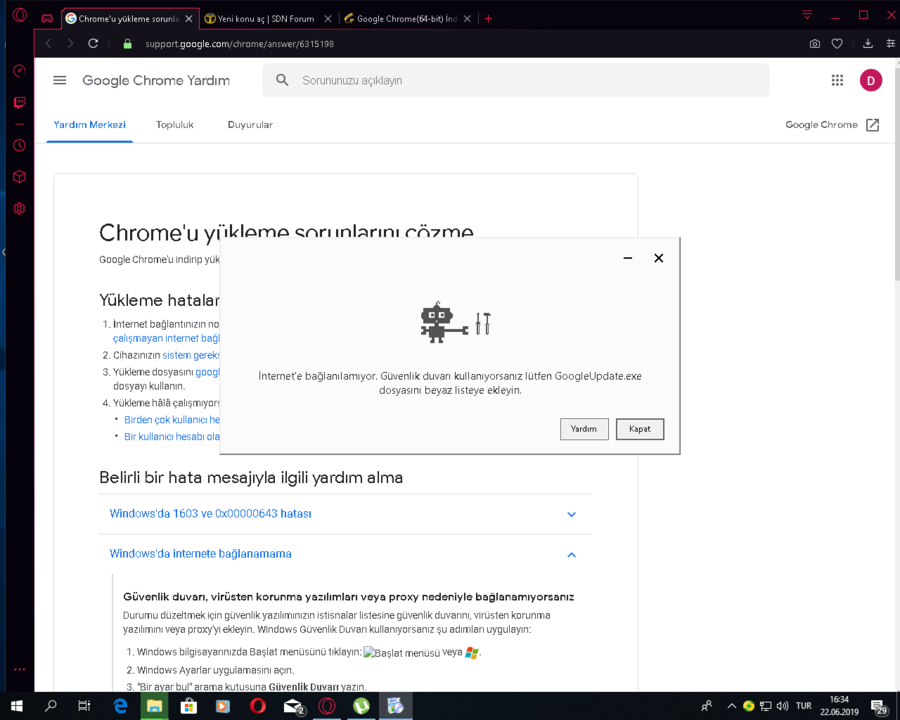Screen dimensions: 900x720
Task: Launch Microsoft Edge from taskbar
Action: point(120,706)
